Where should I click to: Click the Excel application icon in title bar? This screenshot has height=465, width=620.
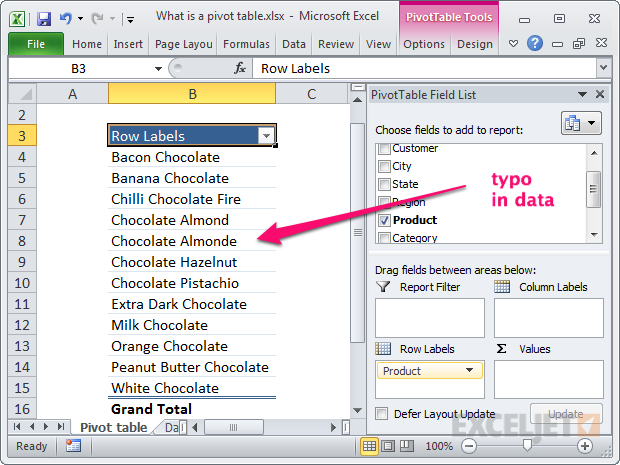(17, 19)
